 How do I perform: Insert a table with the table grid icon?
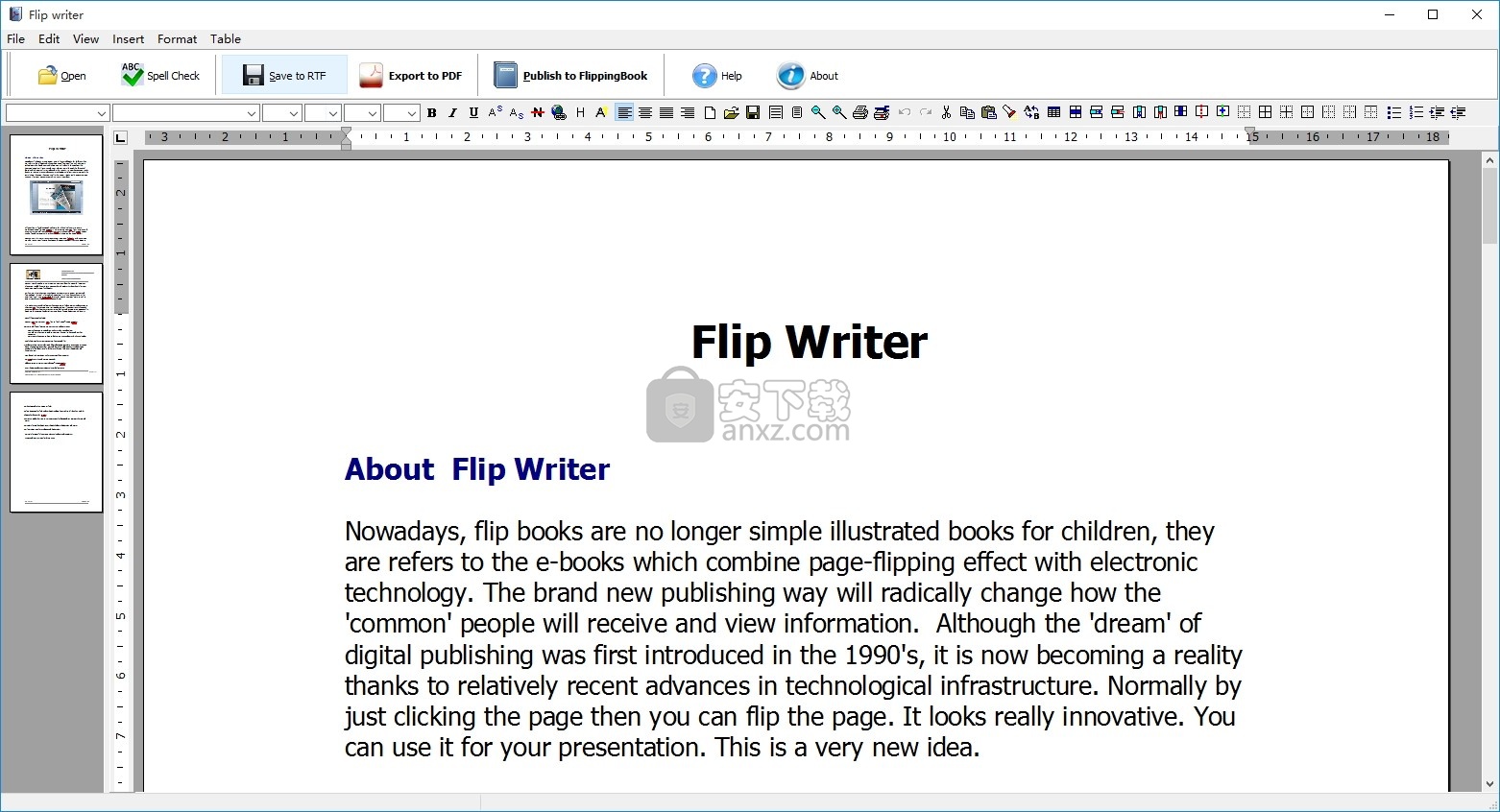tap(1054, 113)
